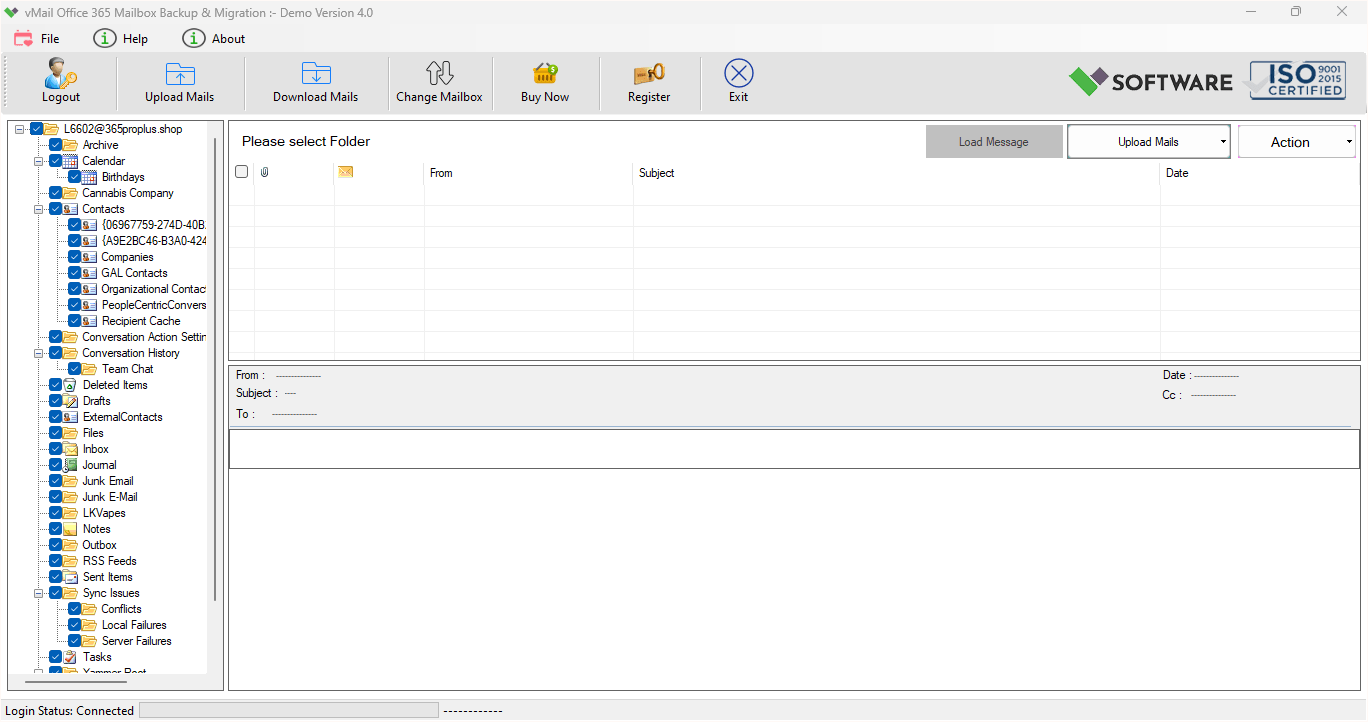The width and height of the screenshot is (1368, 722).
Task: Click the ExternalContacts contact card icon
Action: pyautogui.click(x=70, y=417)
